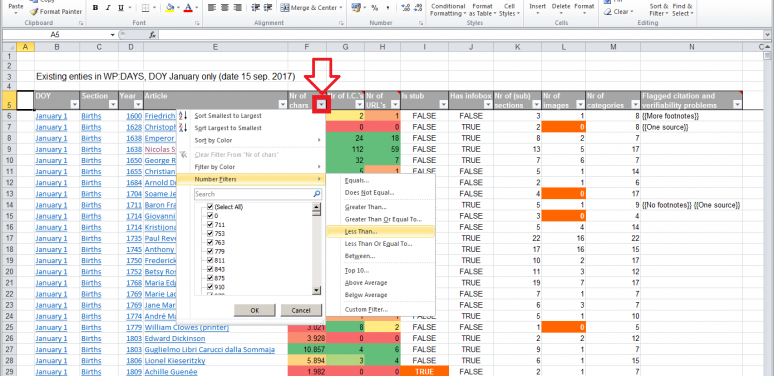Image resolution: width=774 pixels, height=376 pixels.
Task: Apply bold formatting
Action: point(95,7)
